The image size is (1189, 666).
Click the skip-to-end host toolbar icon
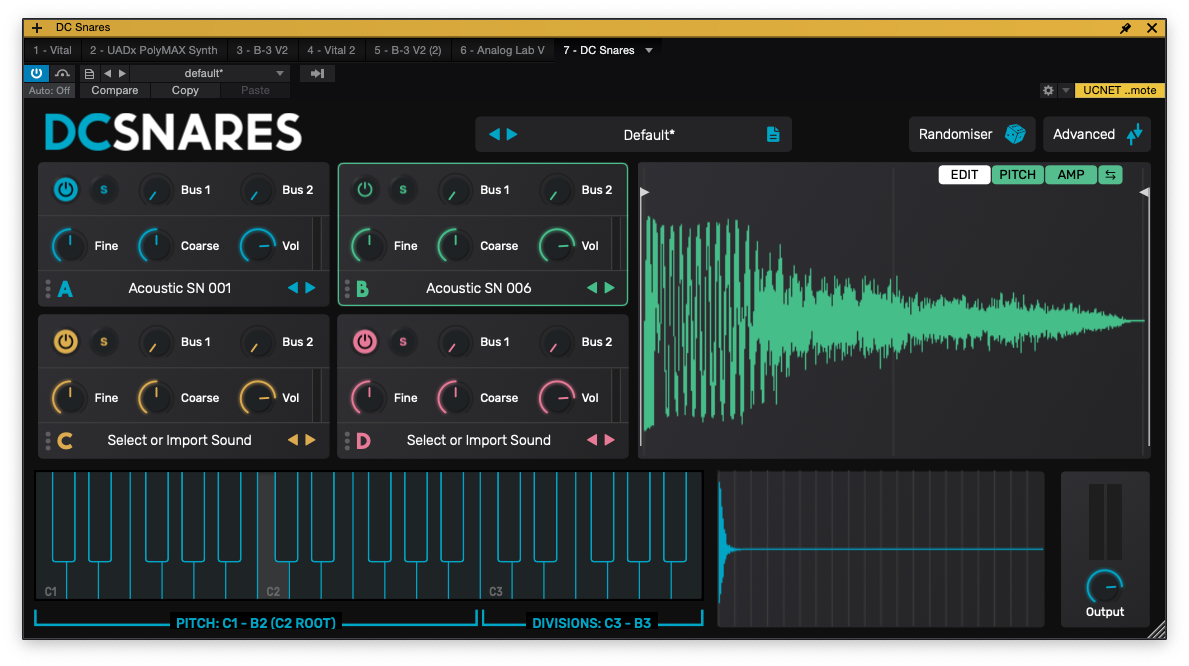click(317, 74)
